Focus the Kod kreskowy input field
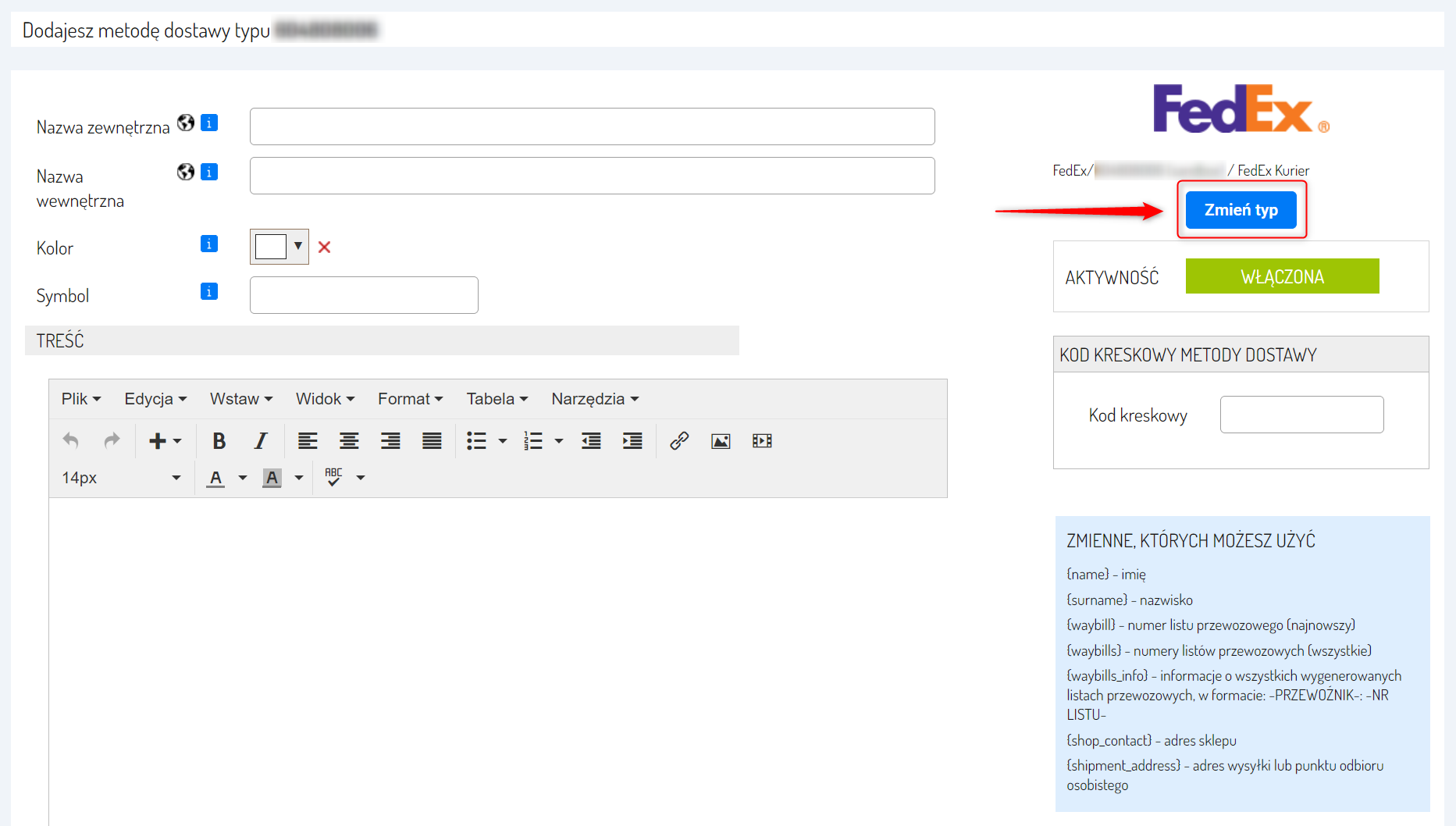 [1301, 415]
